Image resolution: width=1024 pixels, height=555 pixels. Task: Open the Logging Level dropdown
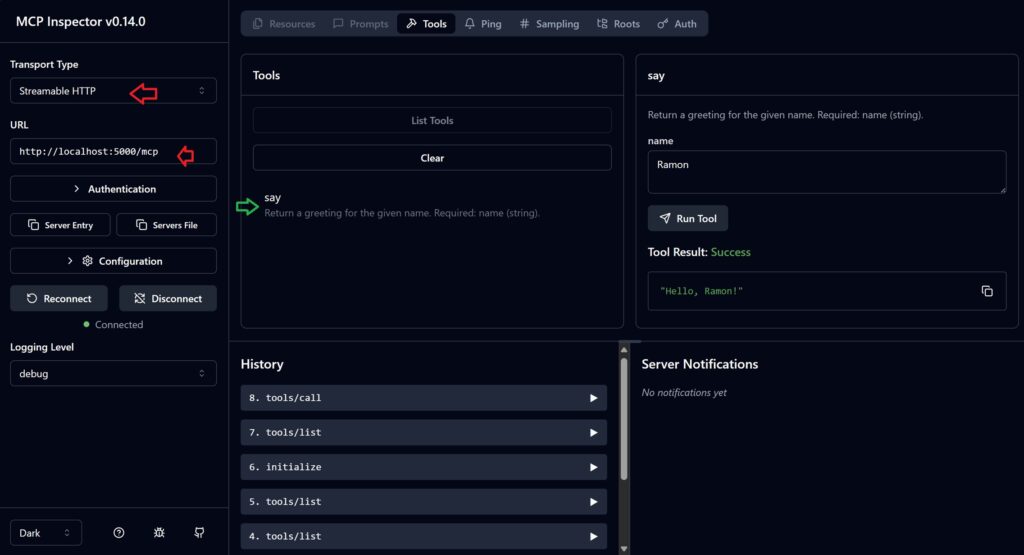113,373
